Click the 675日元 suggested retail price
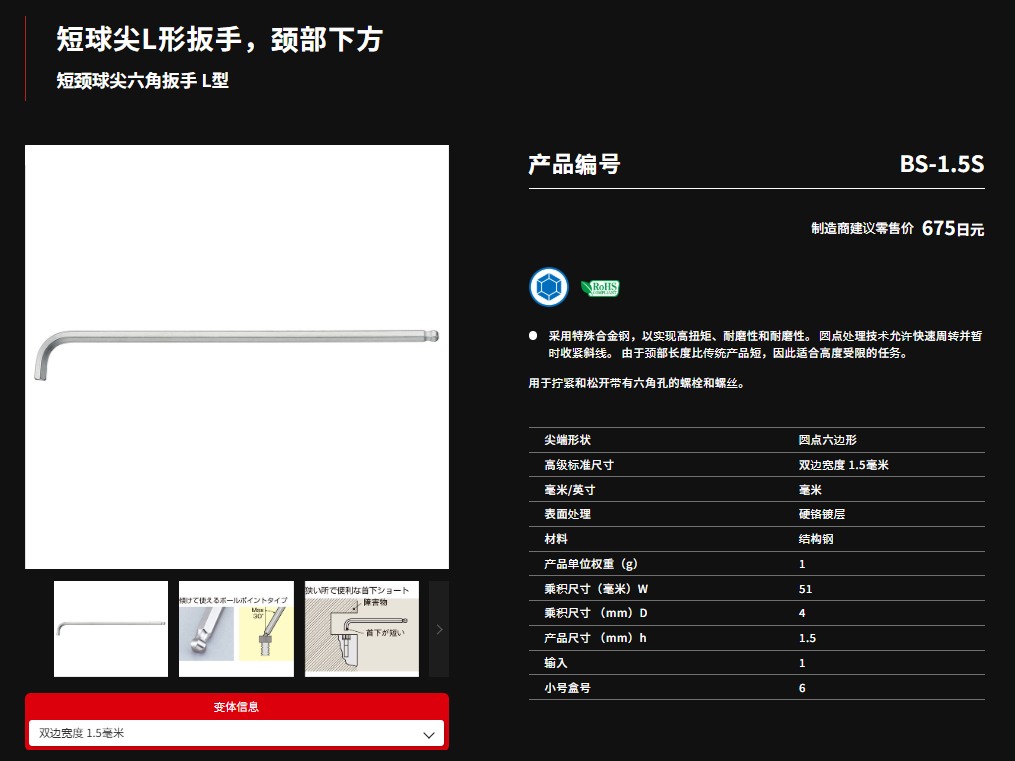 click(952, 229)
